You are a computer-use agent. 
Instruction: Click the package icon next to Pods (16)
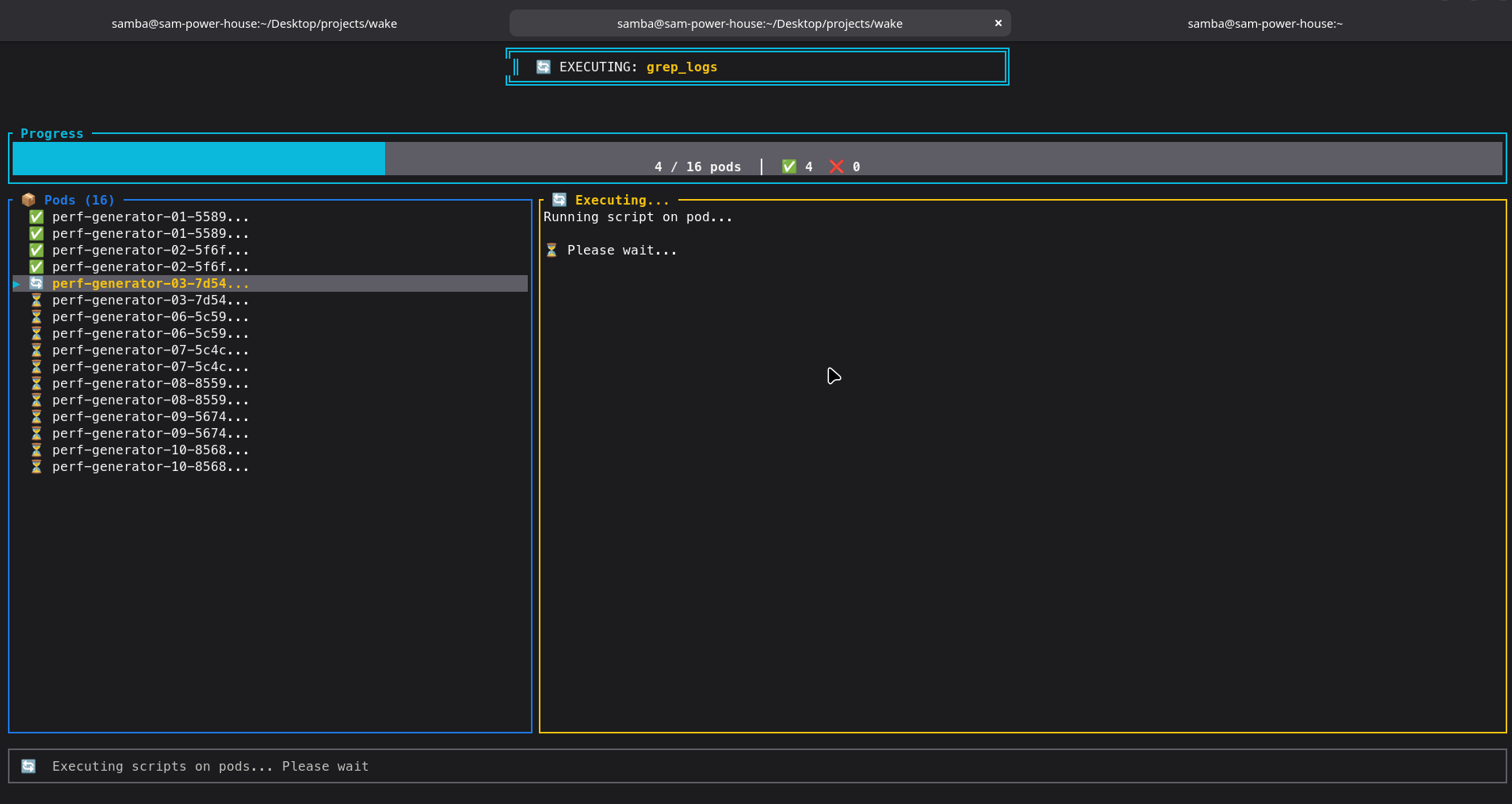[29, 200]
